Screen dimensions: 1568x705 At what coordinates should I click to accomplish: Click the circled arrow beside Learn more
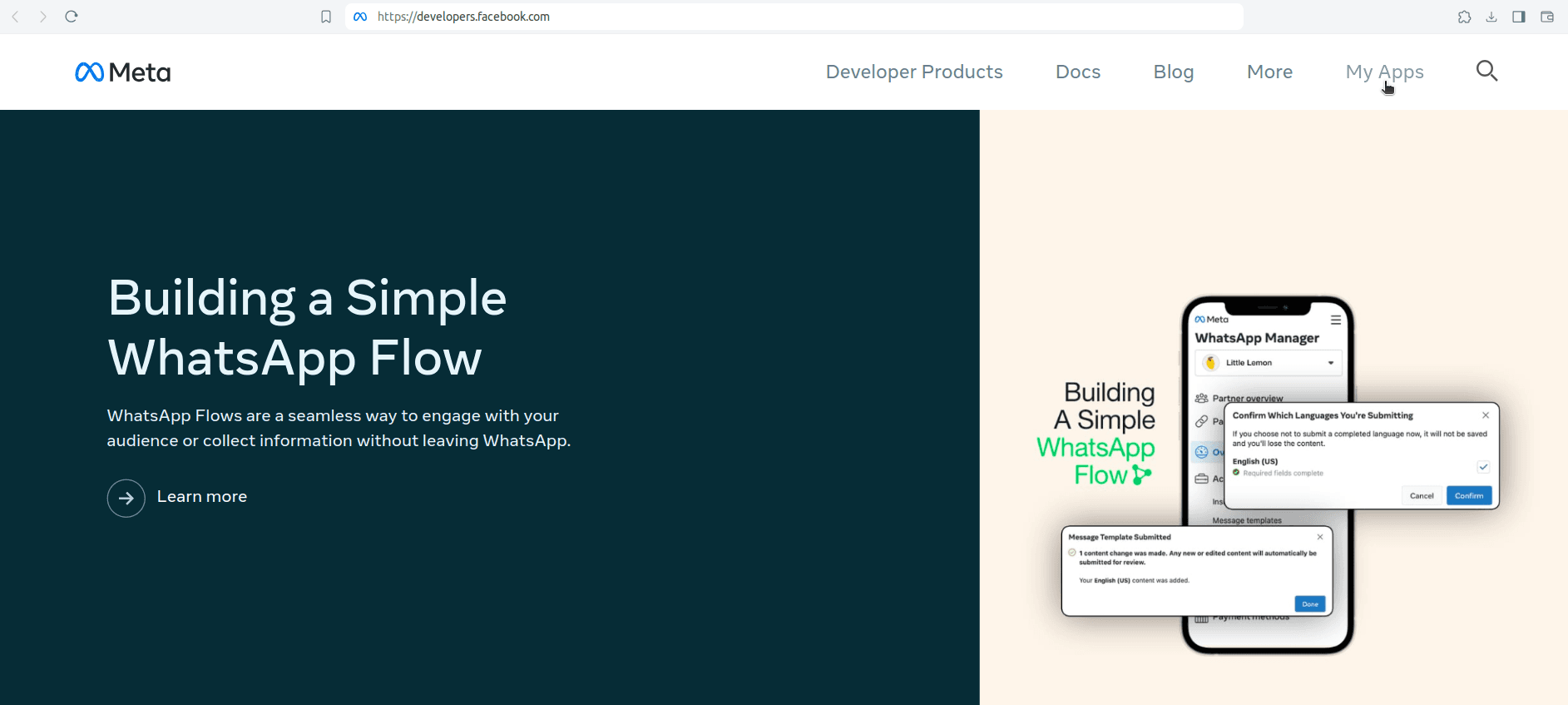click(x=126, y=498)
